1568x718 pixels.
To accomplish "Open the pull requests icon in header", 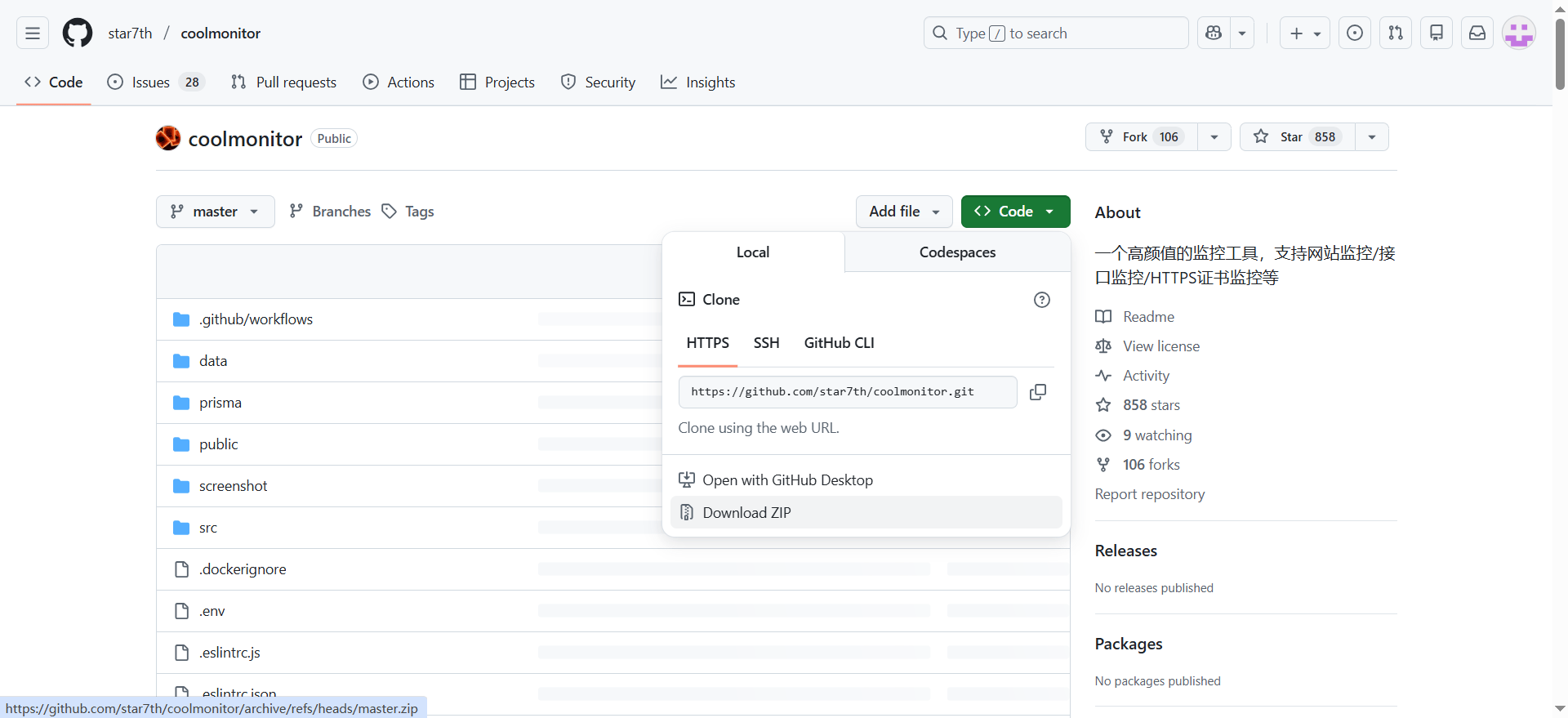I will pos(1395,33).
